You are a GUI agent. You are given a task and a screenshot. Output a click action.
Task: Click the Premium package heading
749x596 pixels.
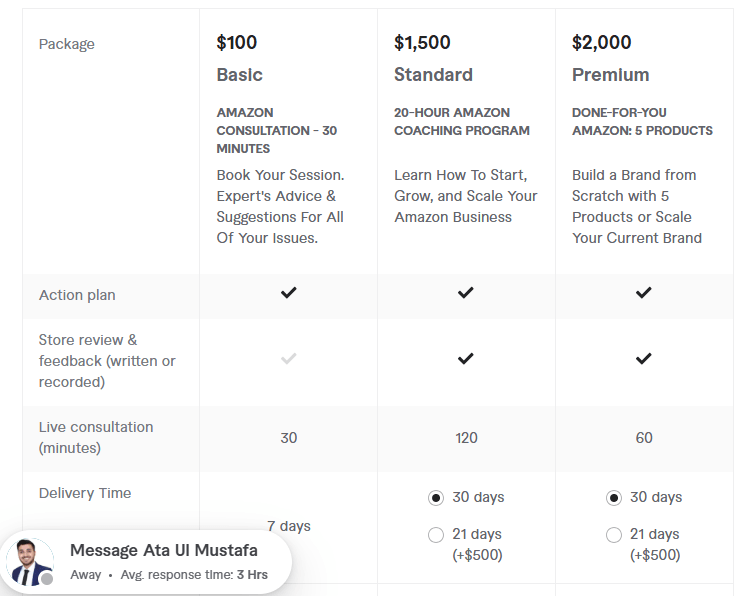pos(610,75)
